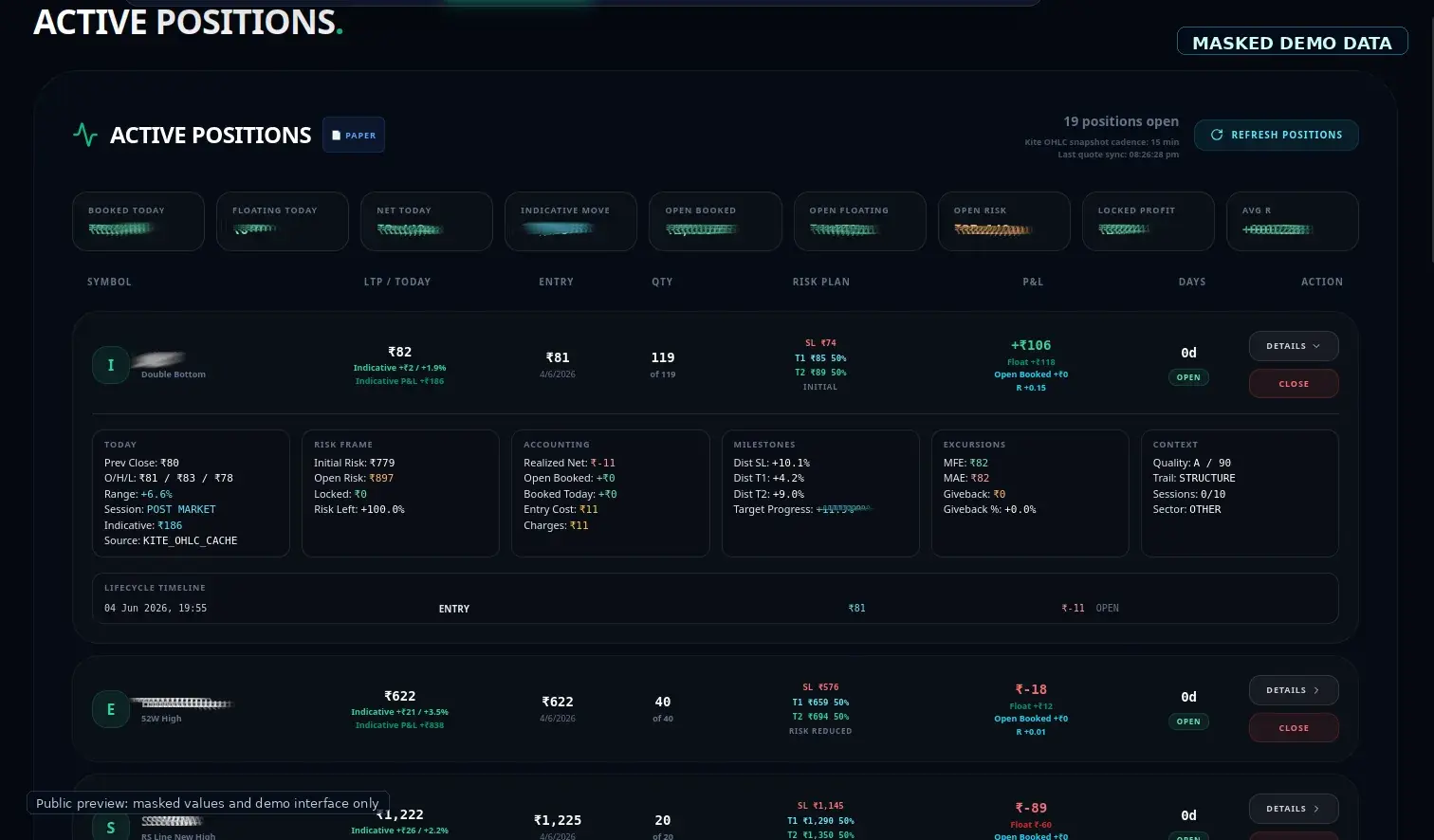Viewport: 1434px width, 840px height.
Task: Expand details of the ₹1,222 position
Action: coord(1294,809)
